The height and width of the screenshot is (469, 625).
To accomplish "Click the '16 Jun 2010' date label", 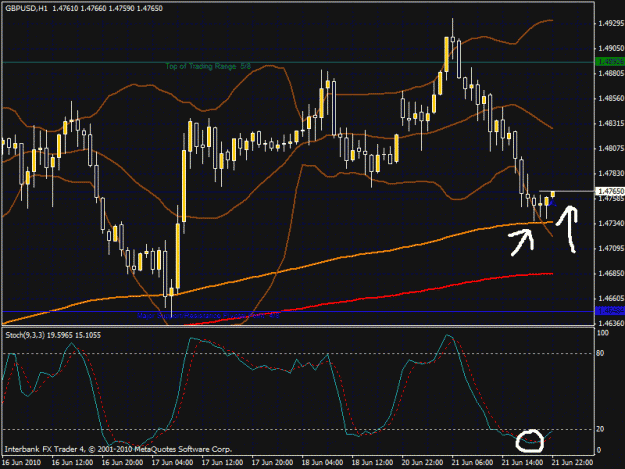I will [x=22, y=463].
